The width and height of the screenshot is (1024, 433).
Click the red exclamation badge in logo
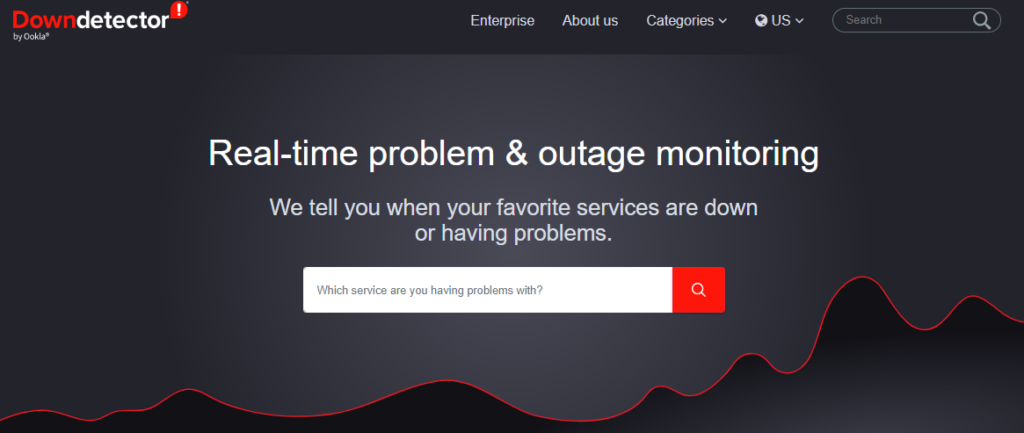[179, 11]
